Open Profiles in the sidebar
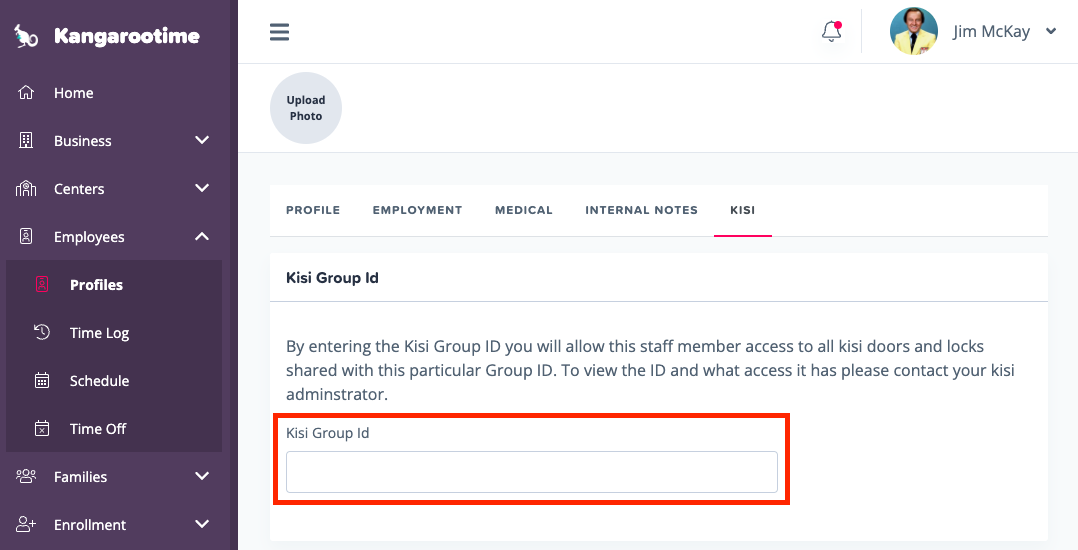 point(96,285)
